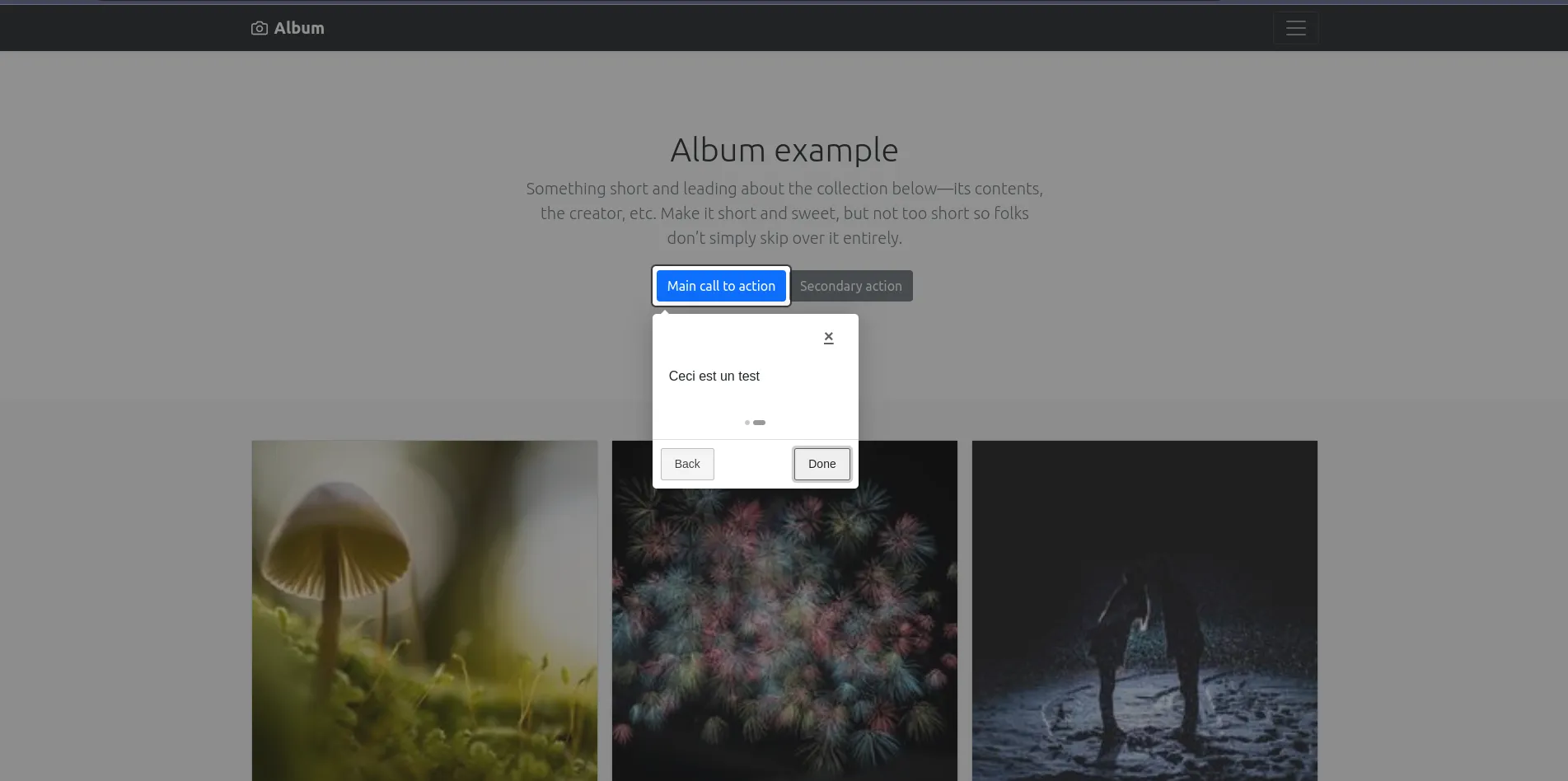Select the active second step indicator
The height and width of the screenshot is (781, 1568).
coord(759,423)
